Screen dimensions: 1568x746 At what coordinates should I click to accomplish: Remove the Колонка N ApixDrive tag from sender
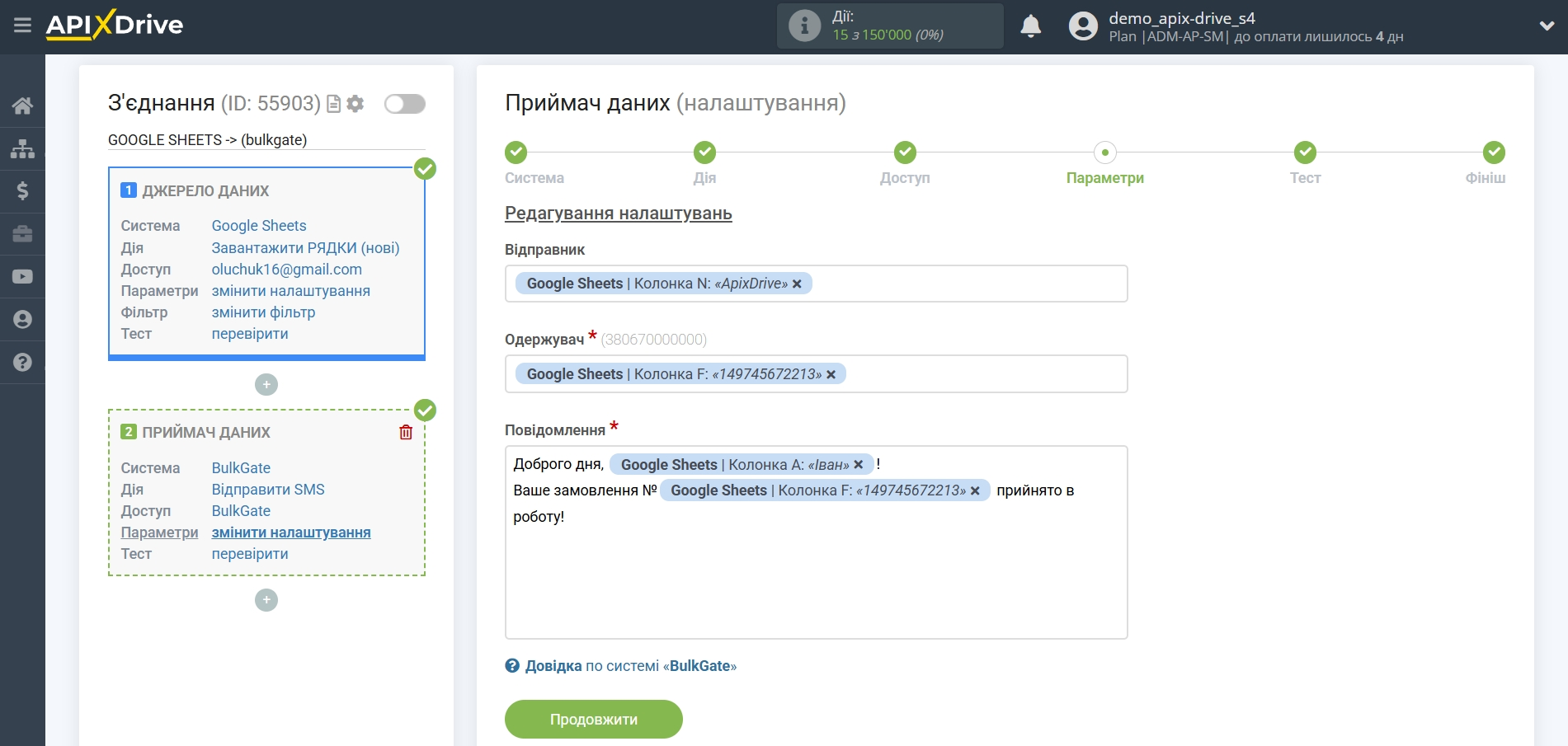click(797, 284)
